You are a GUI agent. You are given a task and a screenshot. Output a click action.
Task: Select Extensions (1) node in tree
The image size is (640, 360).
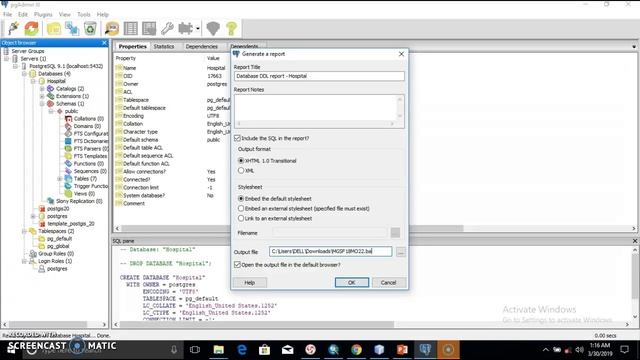72,96
